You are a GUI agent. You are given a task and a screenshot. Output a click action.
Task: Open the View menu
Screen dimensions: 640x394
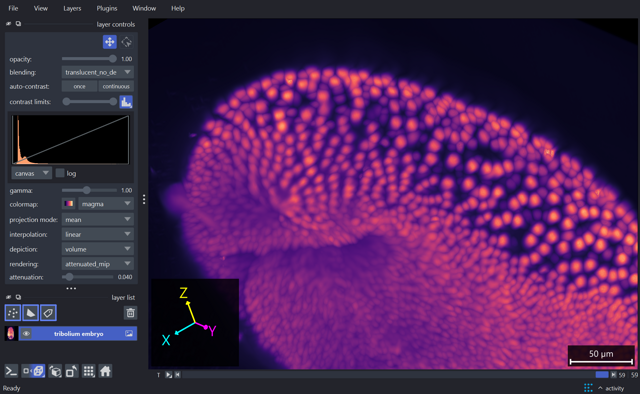point(40,8)
